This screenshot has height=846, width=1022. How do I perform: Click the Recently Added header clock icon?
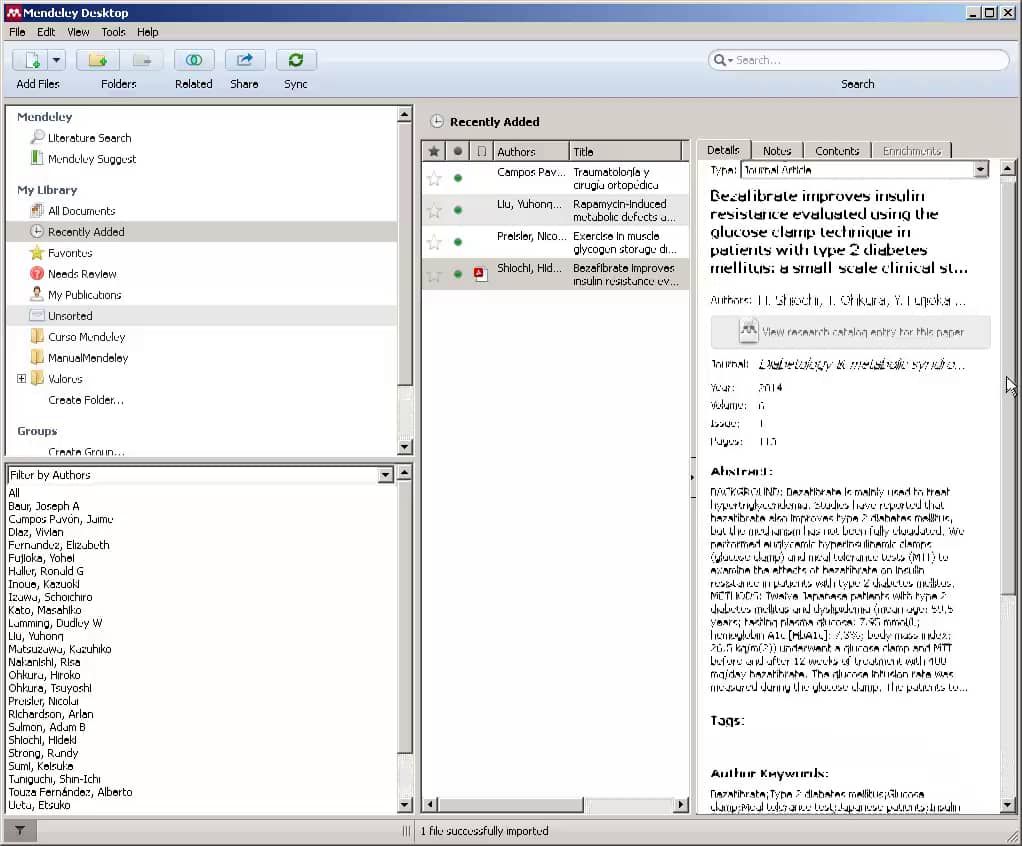[437, 121]
